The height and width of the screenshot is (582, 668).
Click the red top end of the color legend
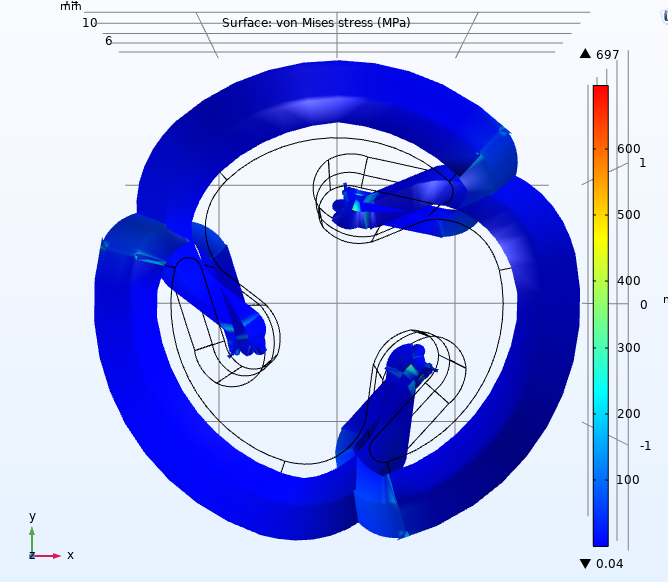click(x=600, y=91)
